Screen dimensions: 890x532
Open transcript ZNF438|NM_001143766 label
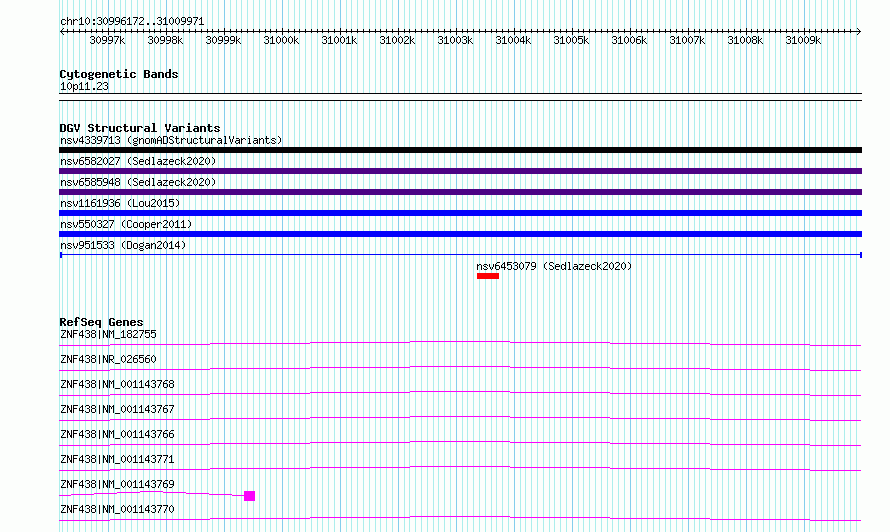117,434
